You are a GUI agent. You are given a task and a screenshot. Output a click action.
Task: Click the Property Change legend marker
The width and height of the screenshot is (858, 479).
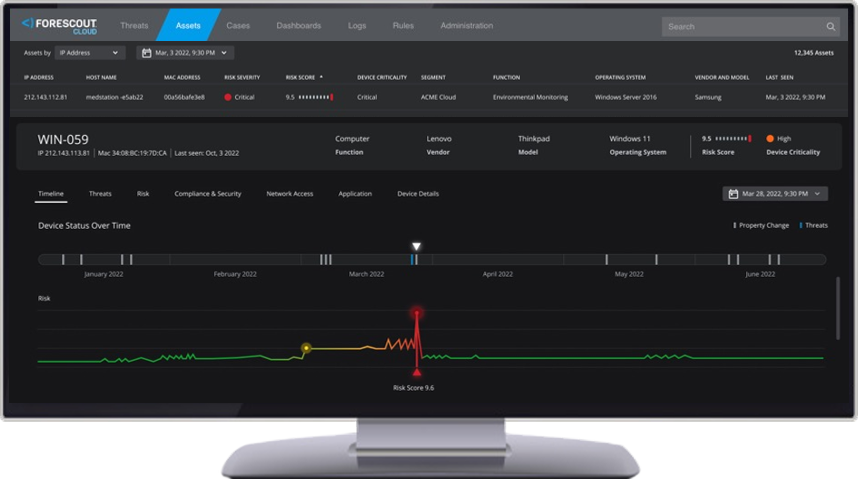tap(734, 225)
